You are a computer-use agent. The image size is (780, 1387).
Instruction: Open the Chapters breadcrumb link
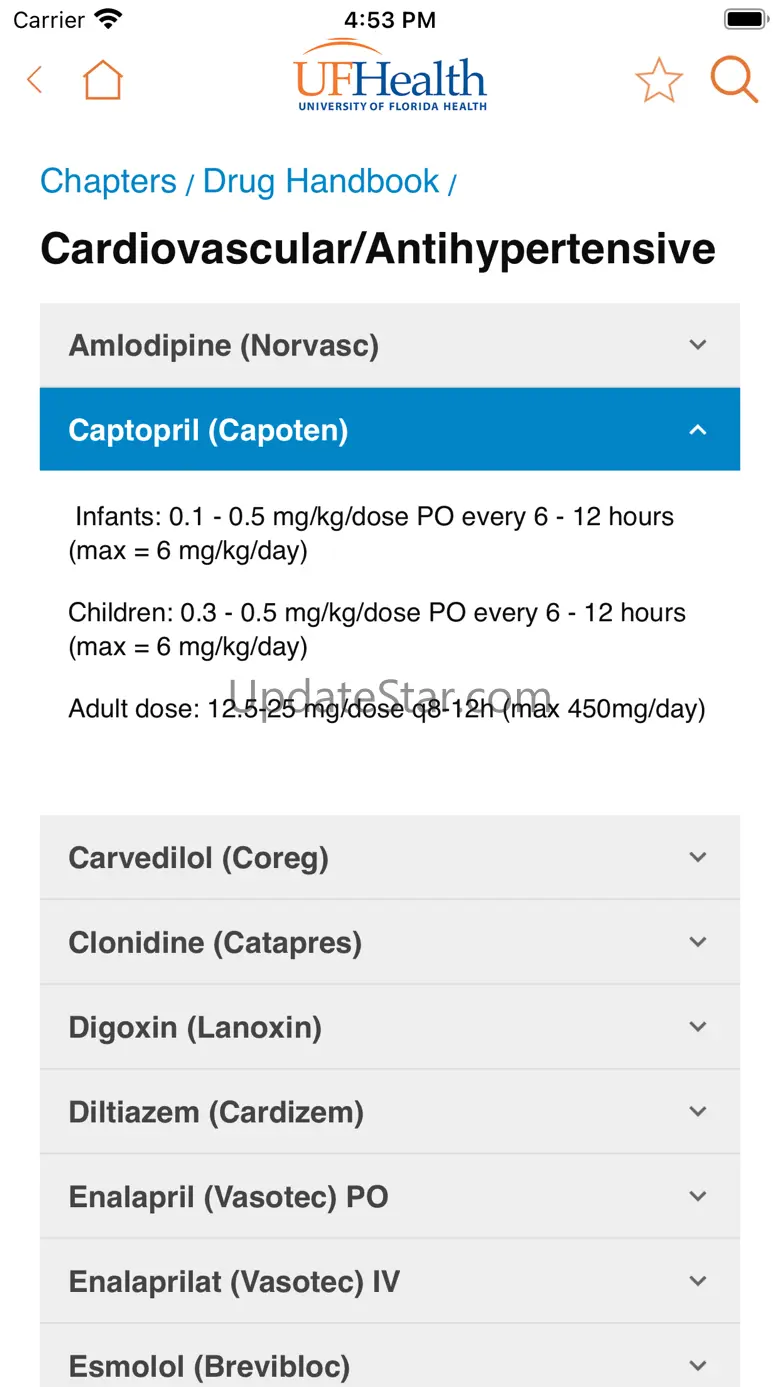click(108, 181)
